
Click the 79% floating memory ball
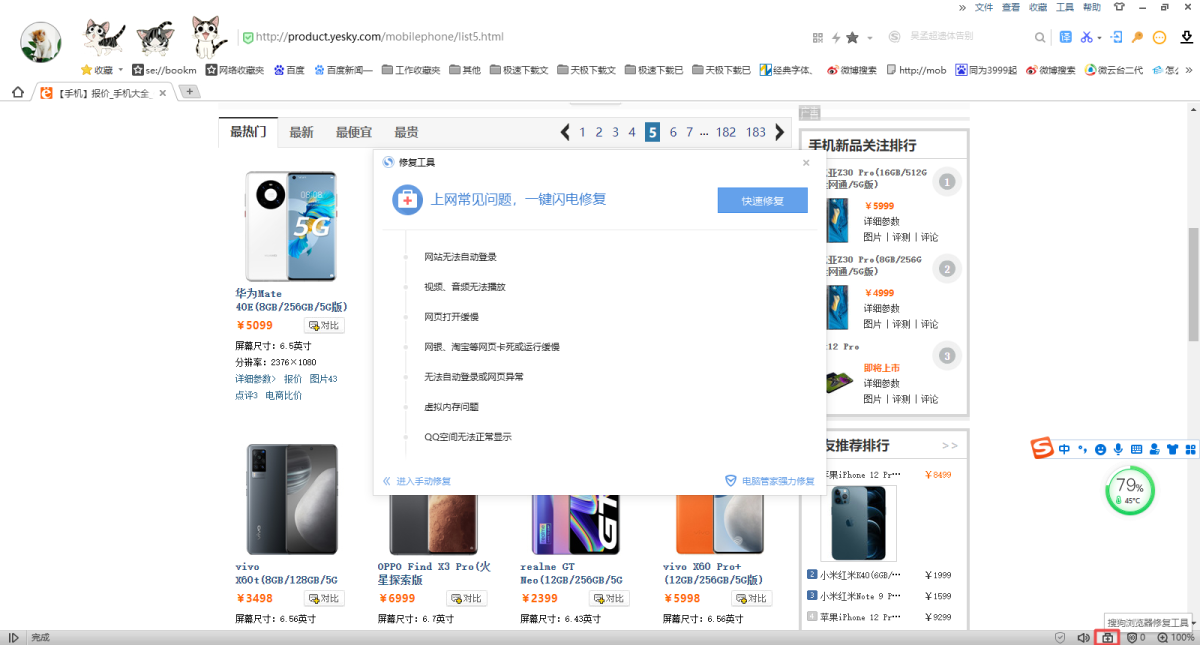(x=1130, y=490)
